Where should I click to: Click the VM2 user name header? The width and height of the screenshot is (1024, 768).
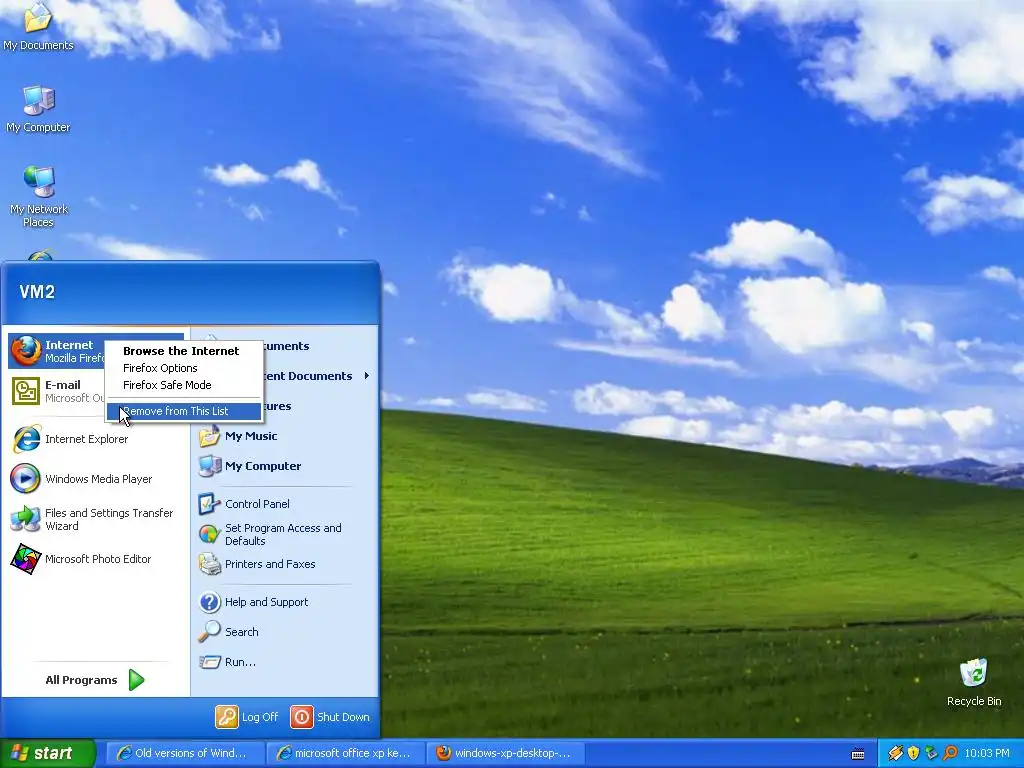37,291
